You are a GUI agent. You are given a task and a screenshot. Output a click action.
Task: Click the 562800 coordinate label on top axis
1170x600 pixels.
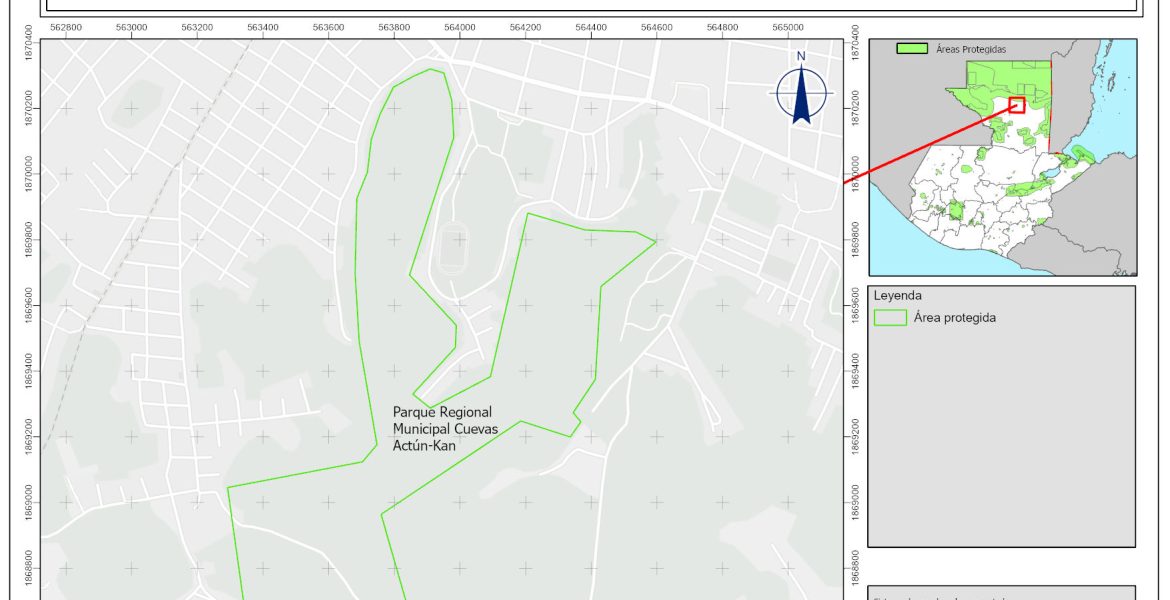(x=66, y=28)
